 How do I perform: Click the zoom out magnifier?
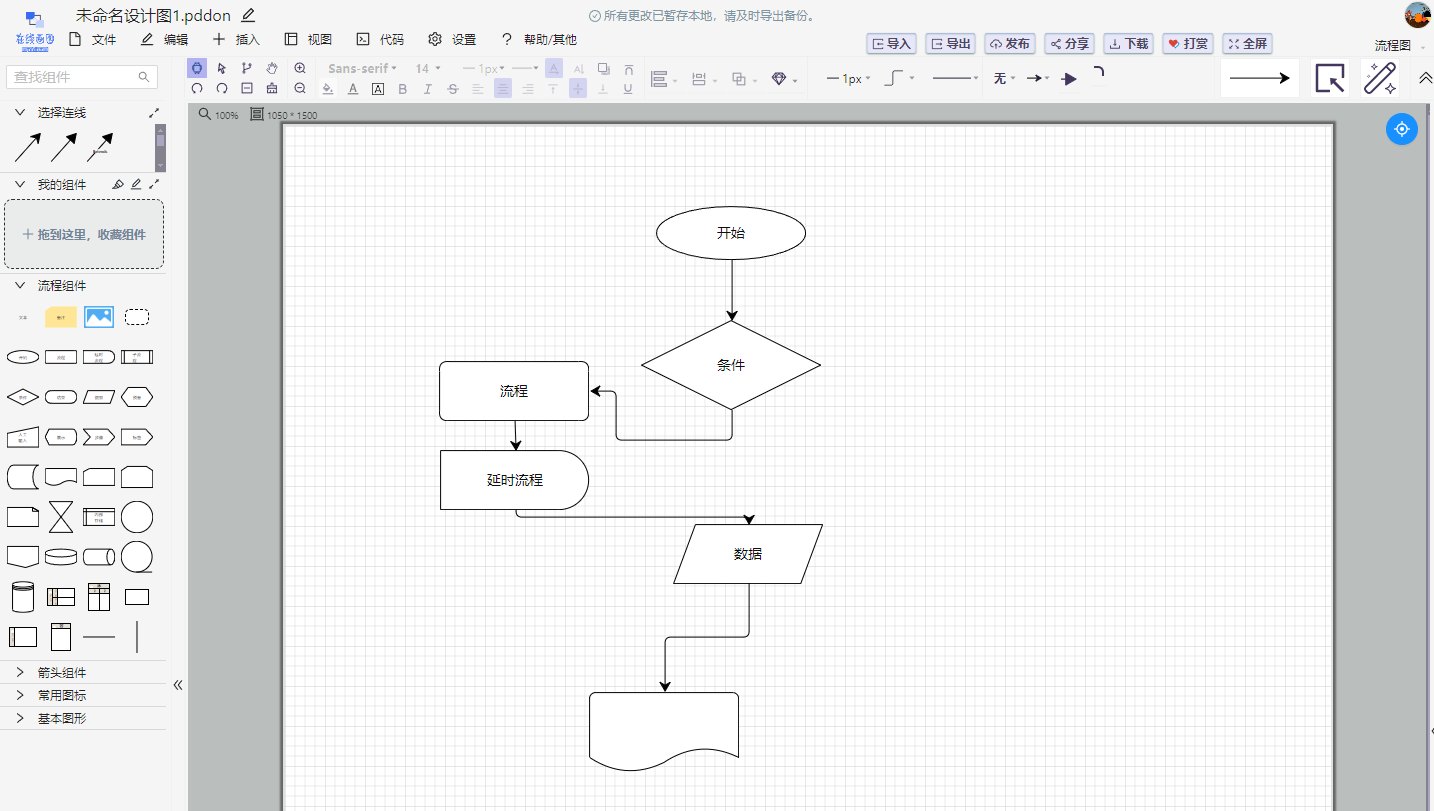(x=300, y=88)
